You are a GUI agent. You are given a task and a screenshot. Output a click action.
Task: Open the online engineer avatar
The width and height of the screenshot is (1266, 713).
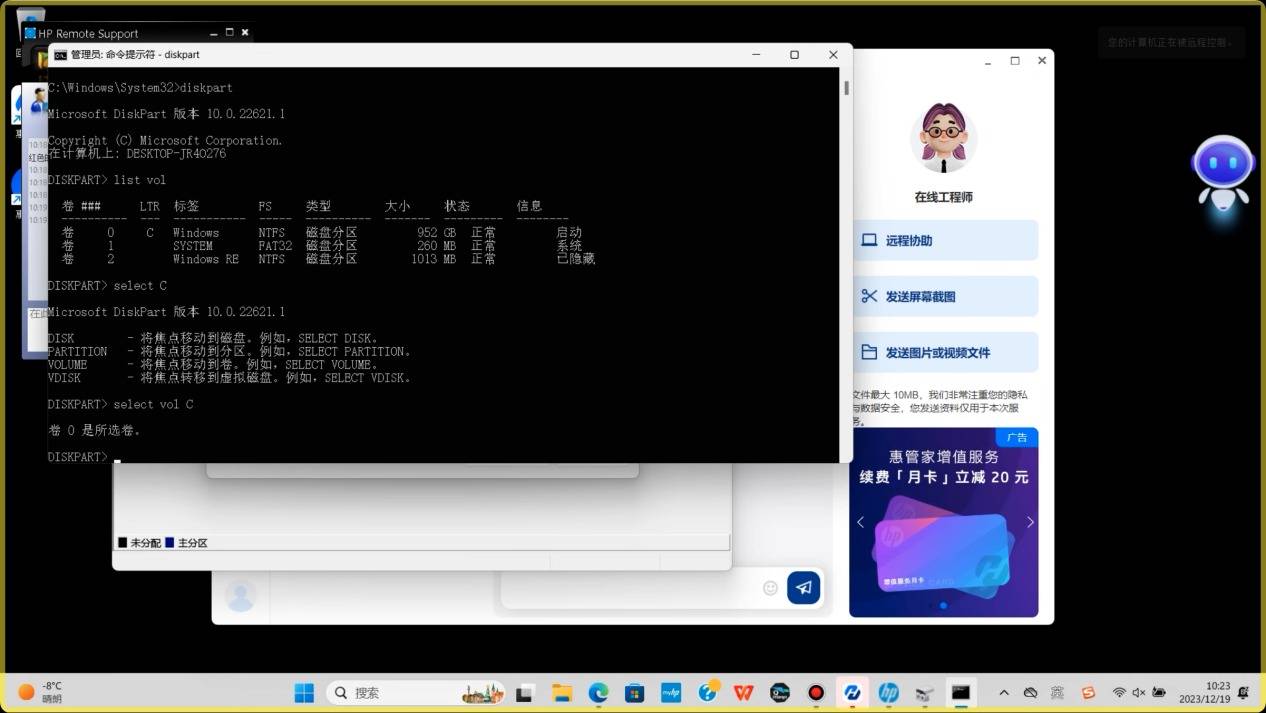tap(943, 138)
